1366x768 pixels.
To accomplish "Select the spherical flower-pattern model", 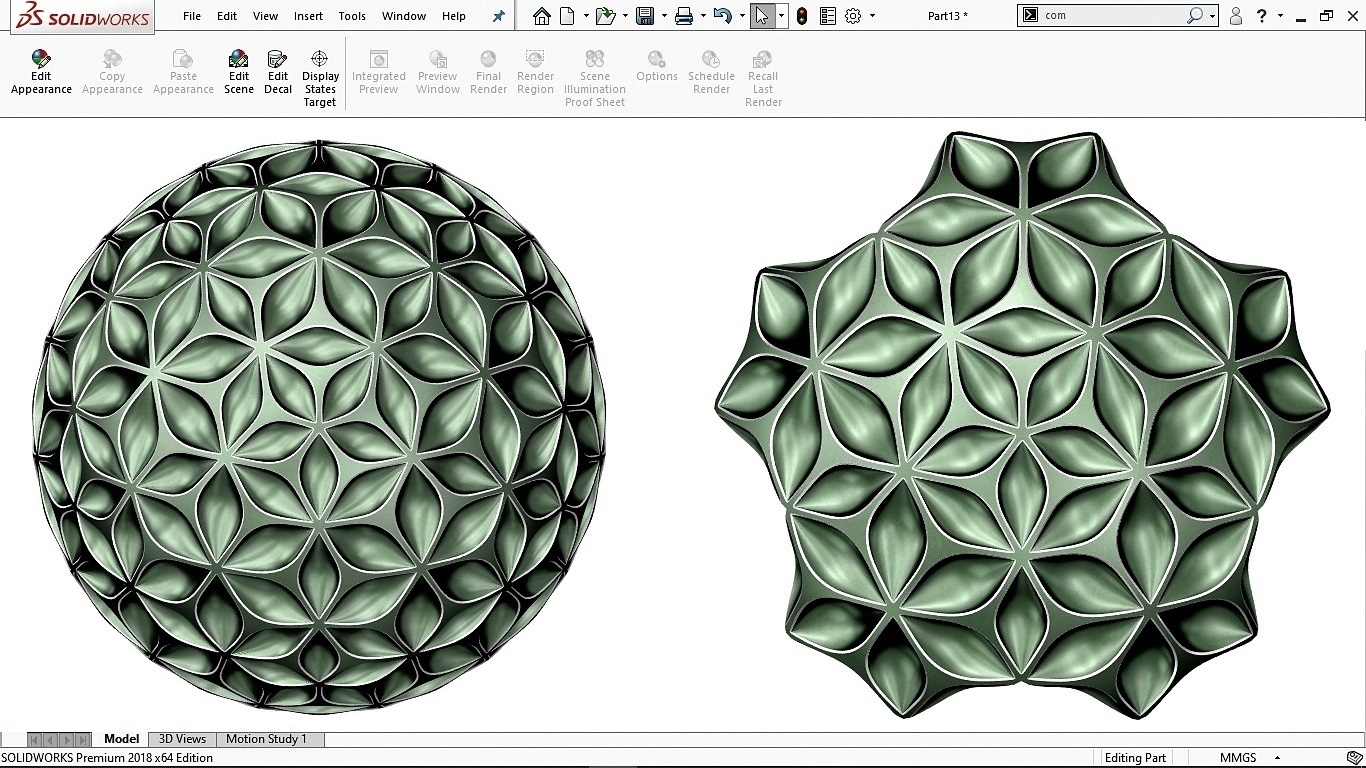I will coord(319,426).
